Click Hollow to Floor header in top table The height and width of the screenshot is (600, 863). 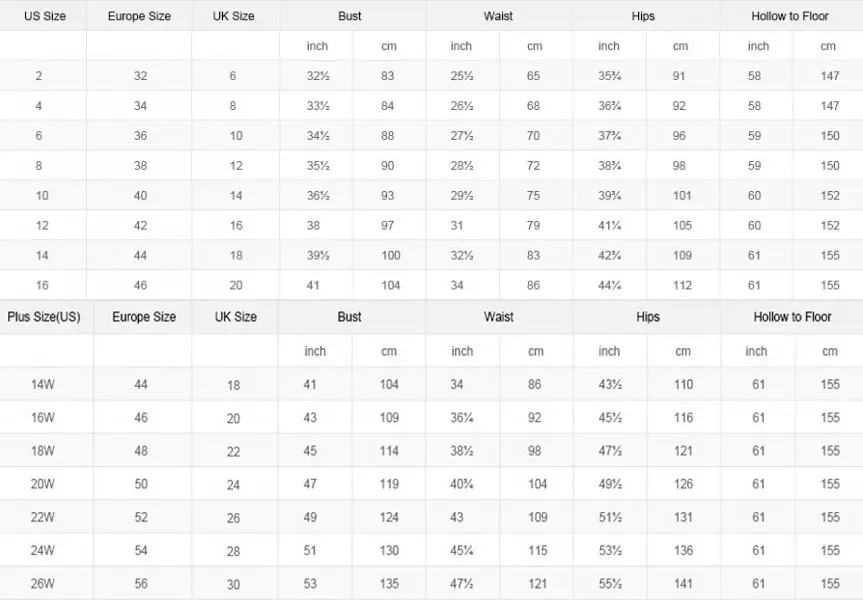tap(790, 16)
